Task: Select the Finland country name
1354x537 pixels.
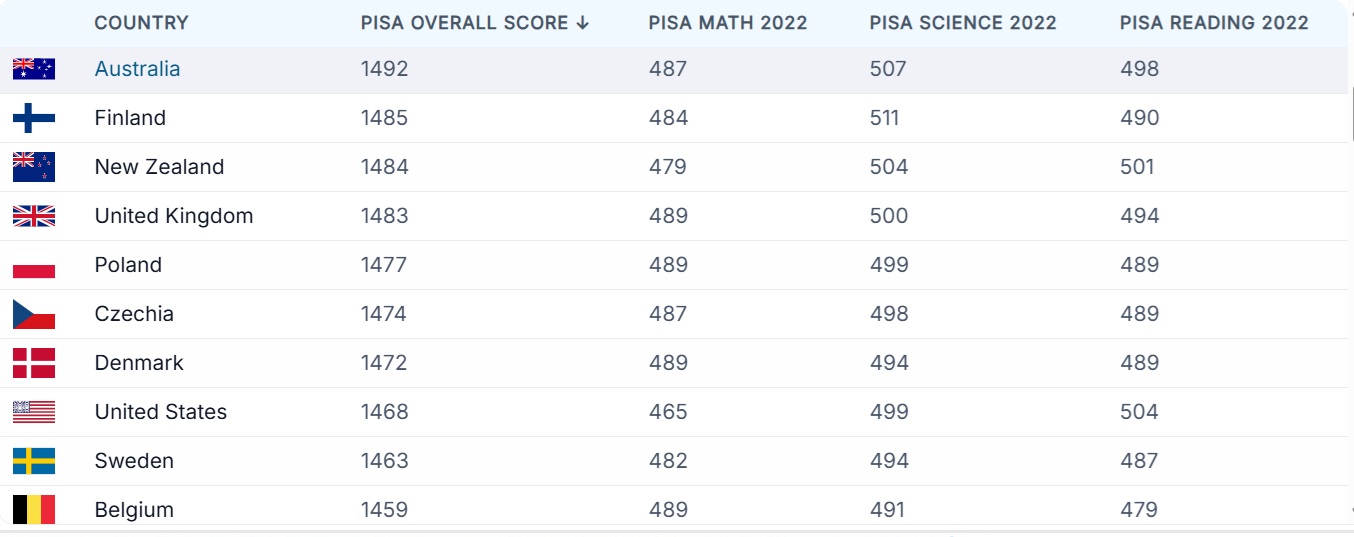Action: pyautogui.click(x=130, y=118)
